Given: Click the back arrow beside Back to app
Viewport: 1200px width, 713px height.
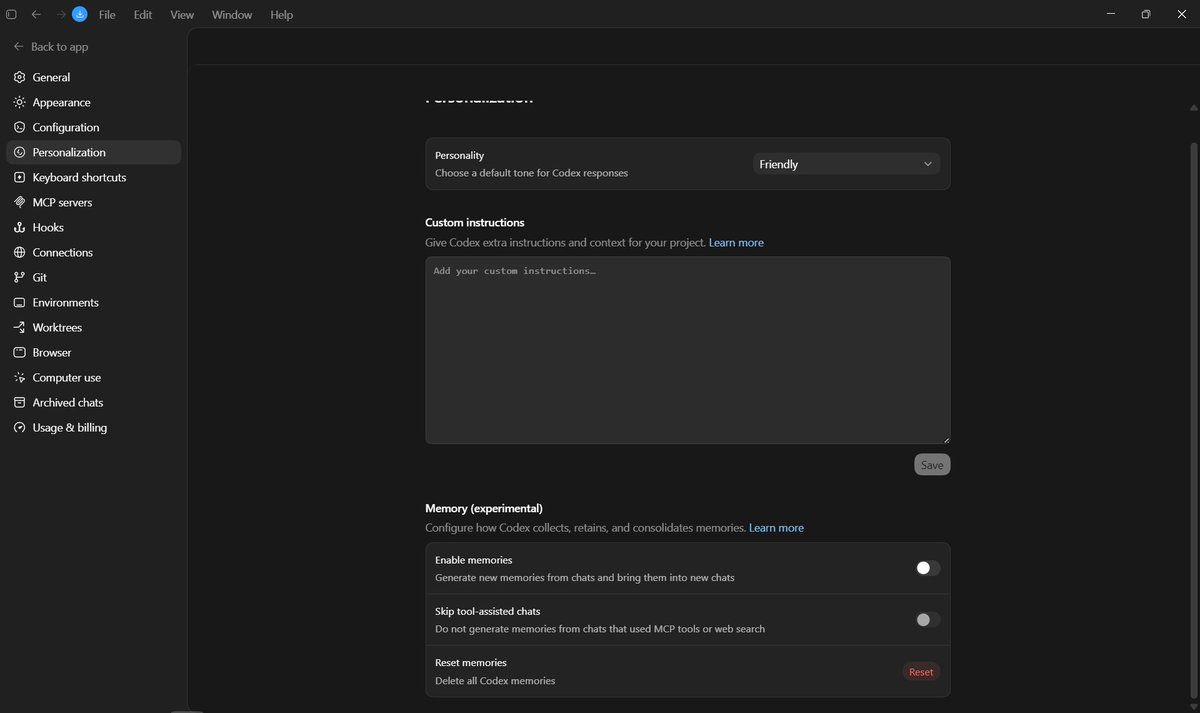Looking at the screenshot, I should point(19,47).
